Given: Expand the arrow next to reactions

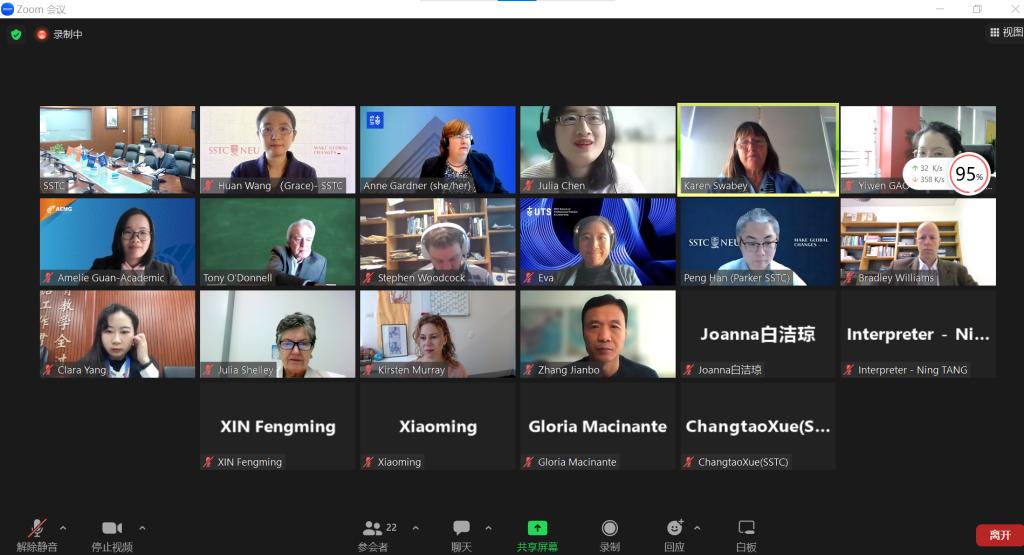Looking at the screenshot, I should [x=697, y=528].
